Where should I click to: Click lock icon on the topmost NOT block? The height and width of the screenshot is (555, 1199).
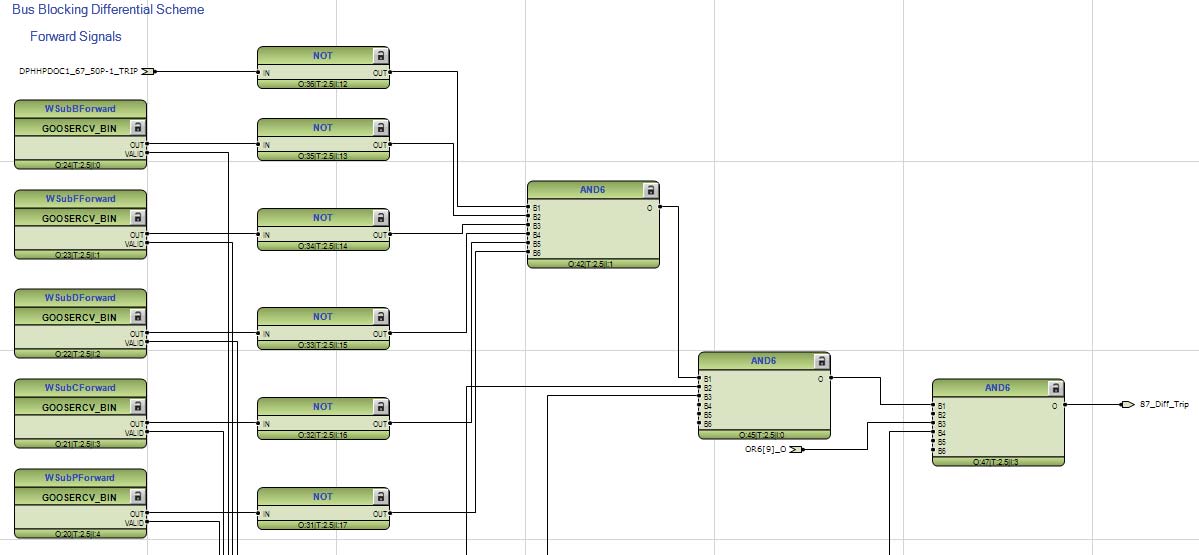(380, 55)
